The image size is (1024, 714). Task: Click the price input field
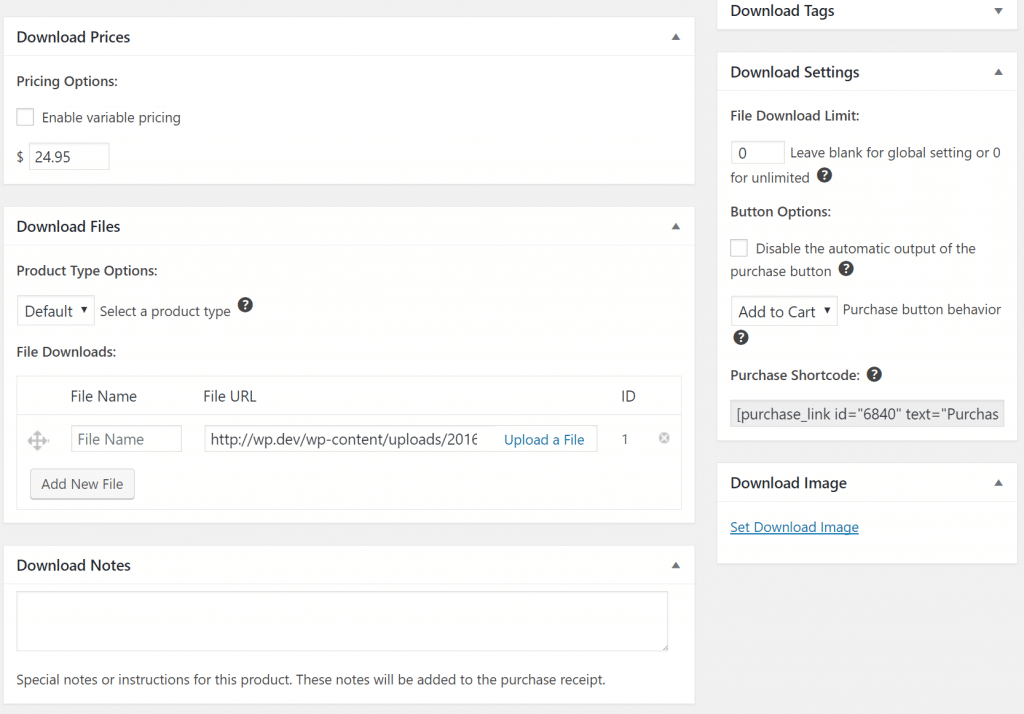[68, 157]
